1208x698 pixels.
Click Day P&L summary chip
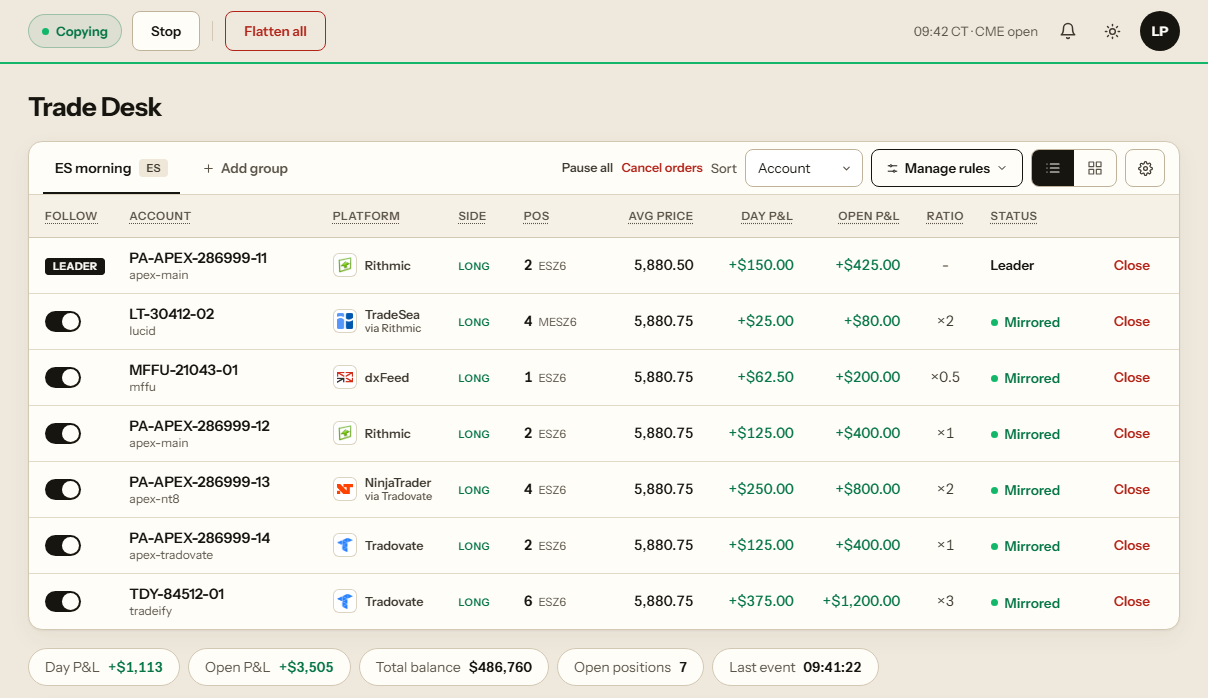104,667
